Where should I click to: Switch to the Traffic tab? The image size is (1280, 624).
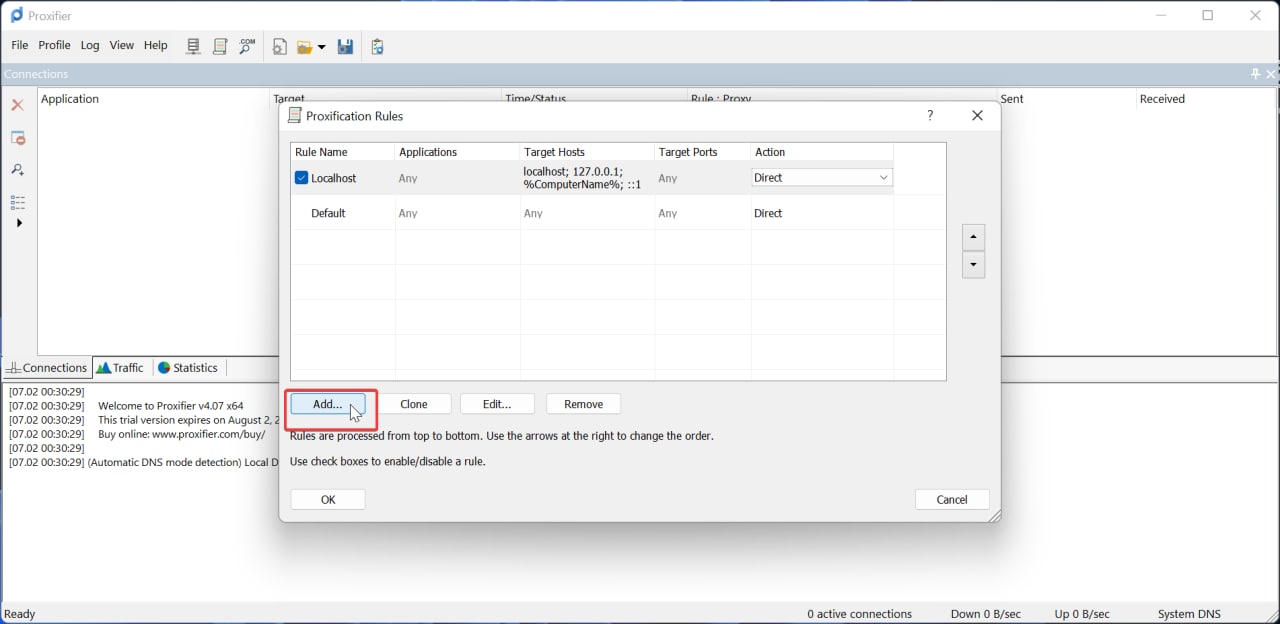pyautogui.click(x=121, y=368)
